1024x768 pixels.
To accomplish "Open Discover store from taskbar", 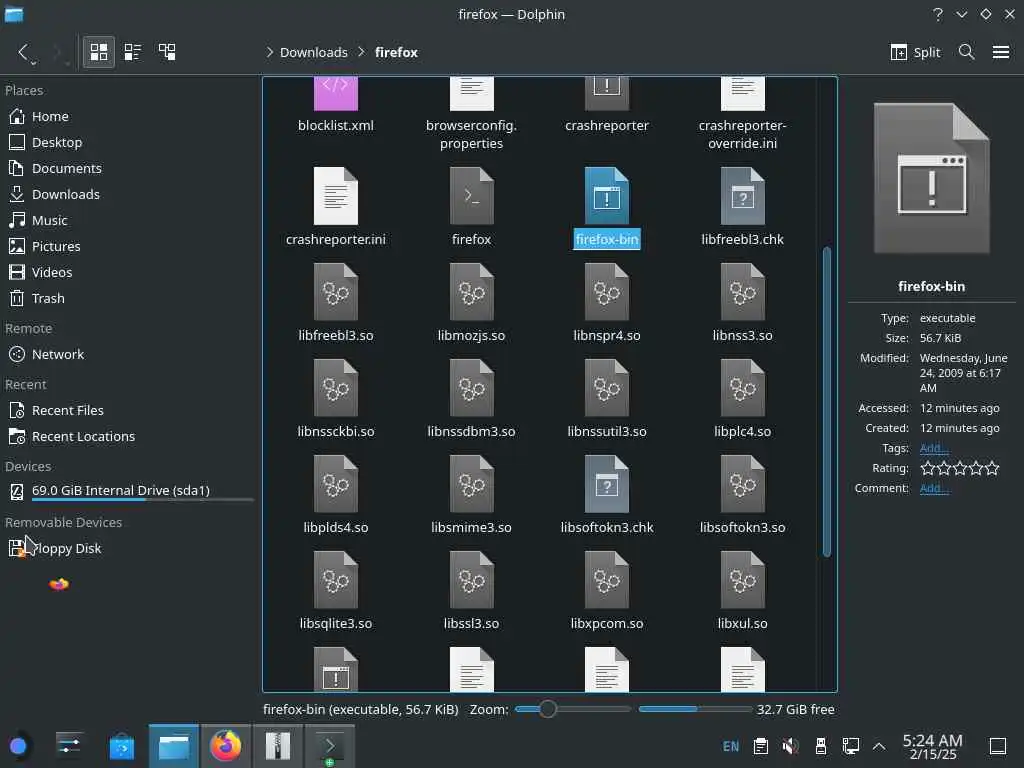I will 121,746.
